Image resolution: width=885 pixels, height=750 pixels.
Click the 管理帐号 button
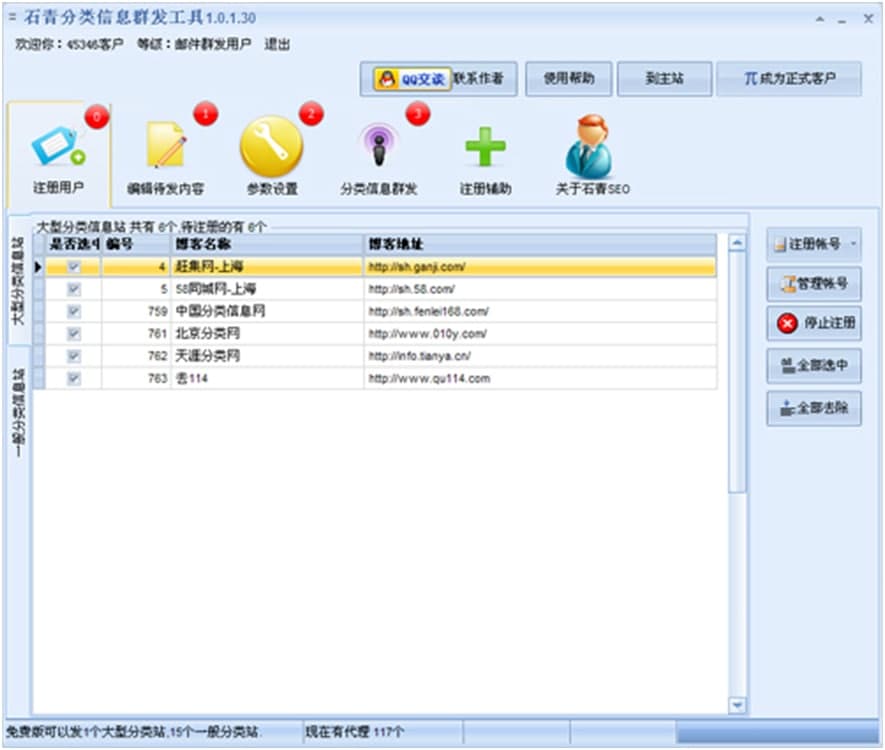(814, 283)
